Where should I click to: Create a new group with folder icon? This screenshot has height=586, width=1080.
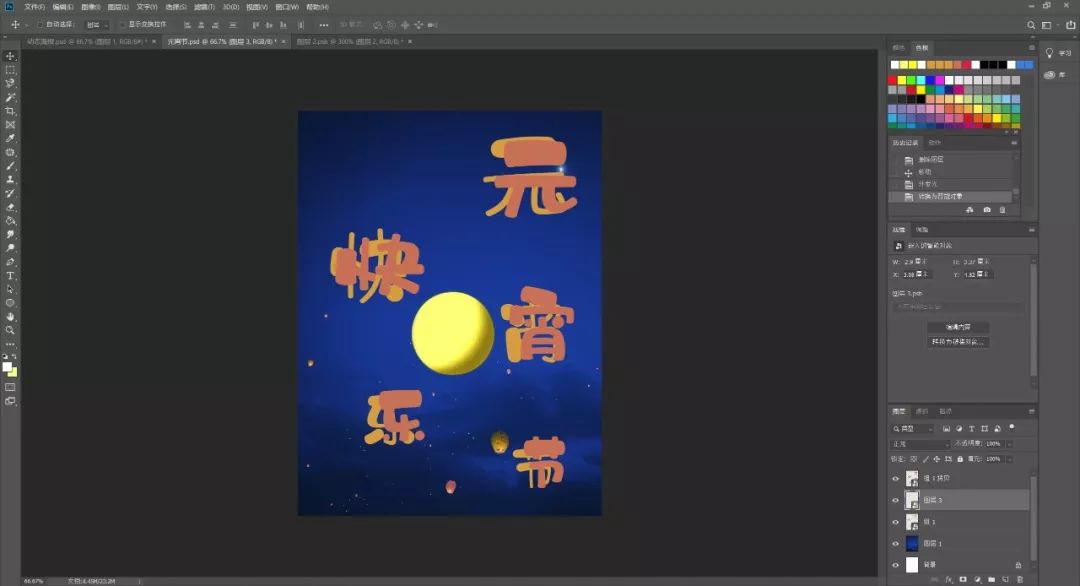(x=990, y=579)
